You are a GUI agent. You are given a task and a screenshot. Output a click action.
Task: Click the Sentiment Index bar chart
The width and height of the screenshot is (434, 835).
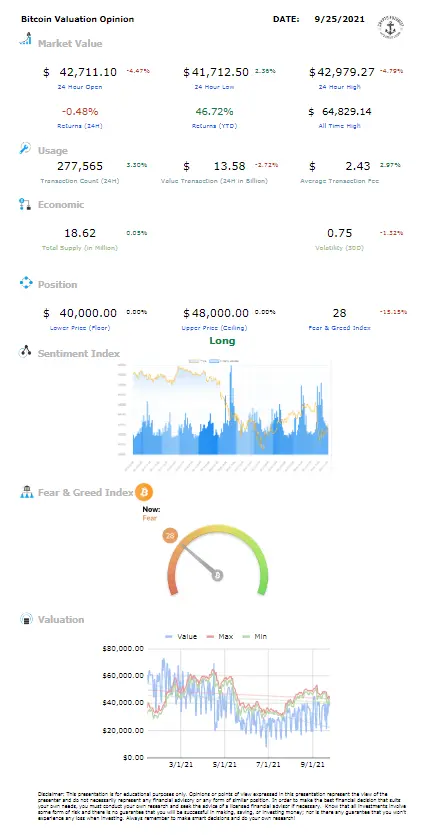223,415
